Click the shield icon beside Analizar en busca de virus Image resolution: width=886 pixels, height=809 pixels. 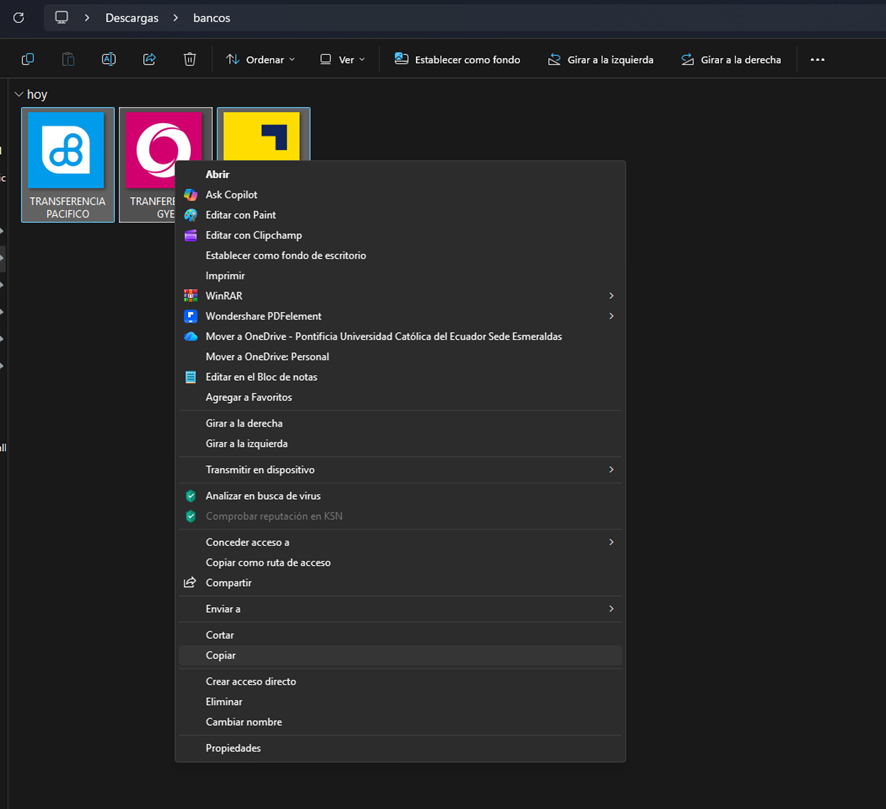tap(191, 496)
